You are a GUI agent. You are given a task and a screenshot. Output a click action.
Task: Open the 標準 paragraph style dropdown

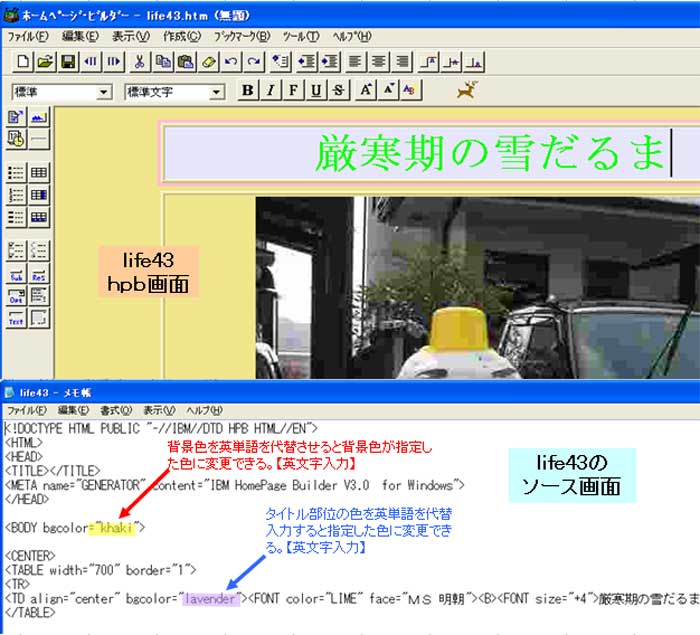point(104,92)
